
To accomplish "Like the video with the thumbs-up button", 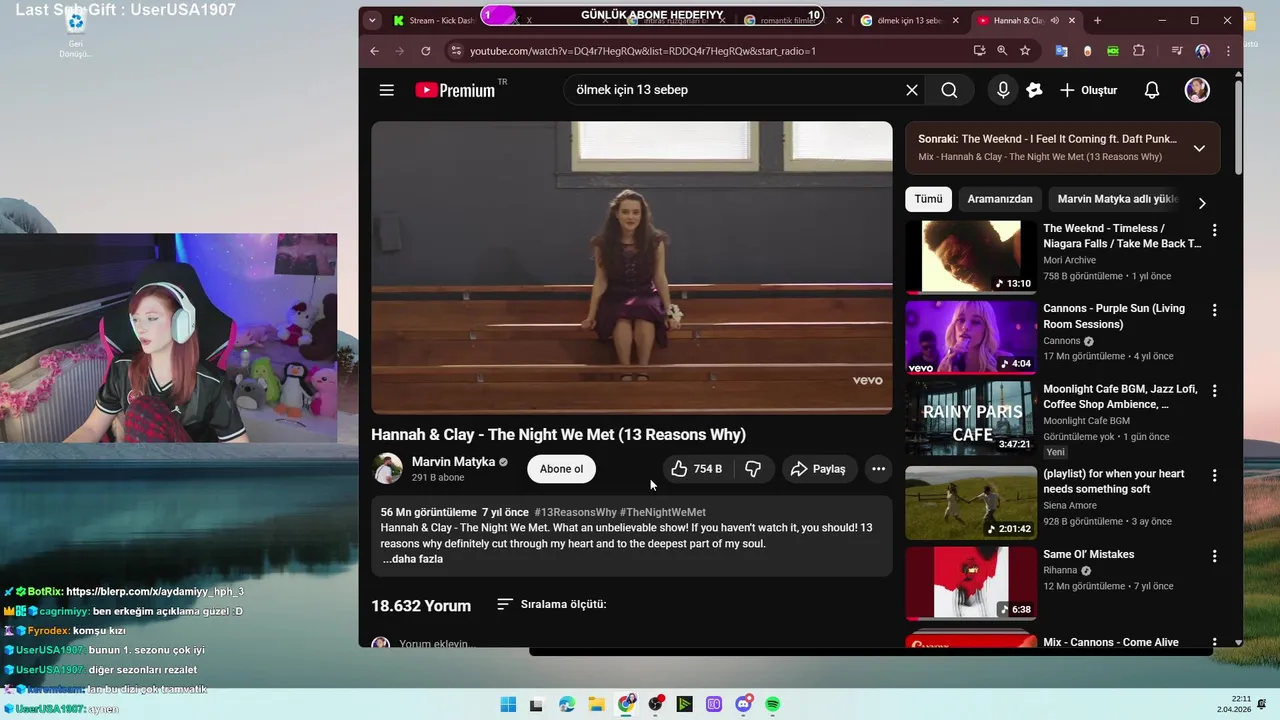I will pos(697,469).
